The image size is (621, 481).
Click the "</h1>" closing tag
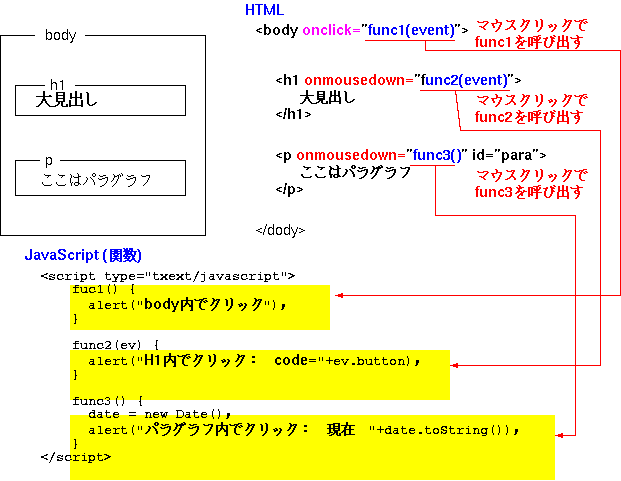coord(293,114)
